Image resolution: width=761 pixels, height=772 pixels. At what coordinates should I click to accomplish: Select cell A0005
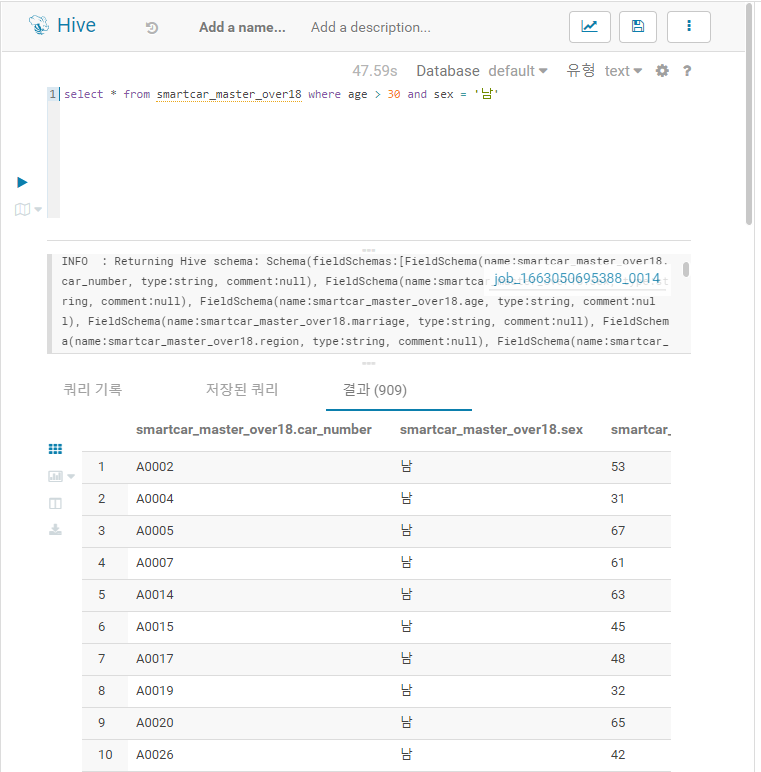[x=155, y=531]
